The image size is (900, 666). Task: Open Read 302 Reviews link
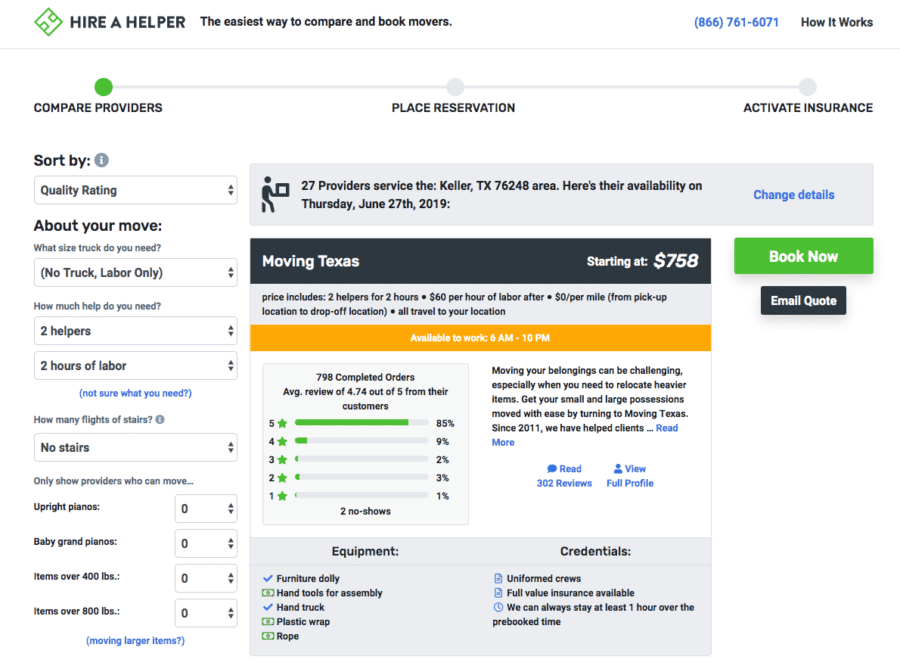pos(564,476)
